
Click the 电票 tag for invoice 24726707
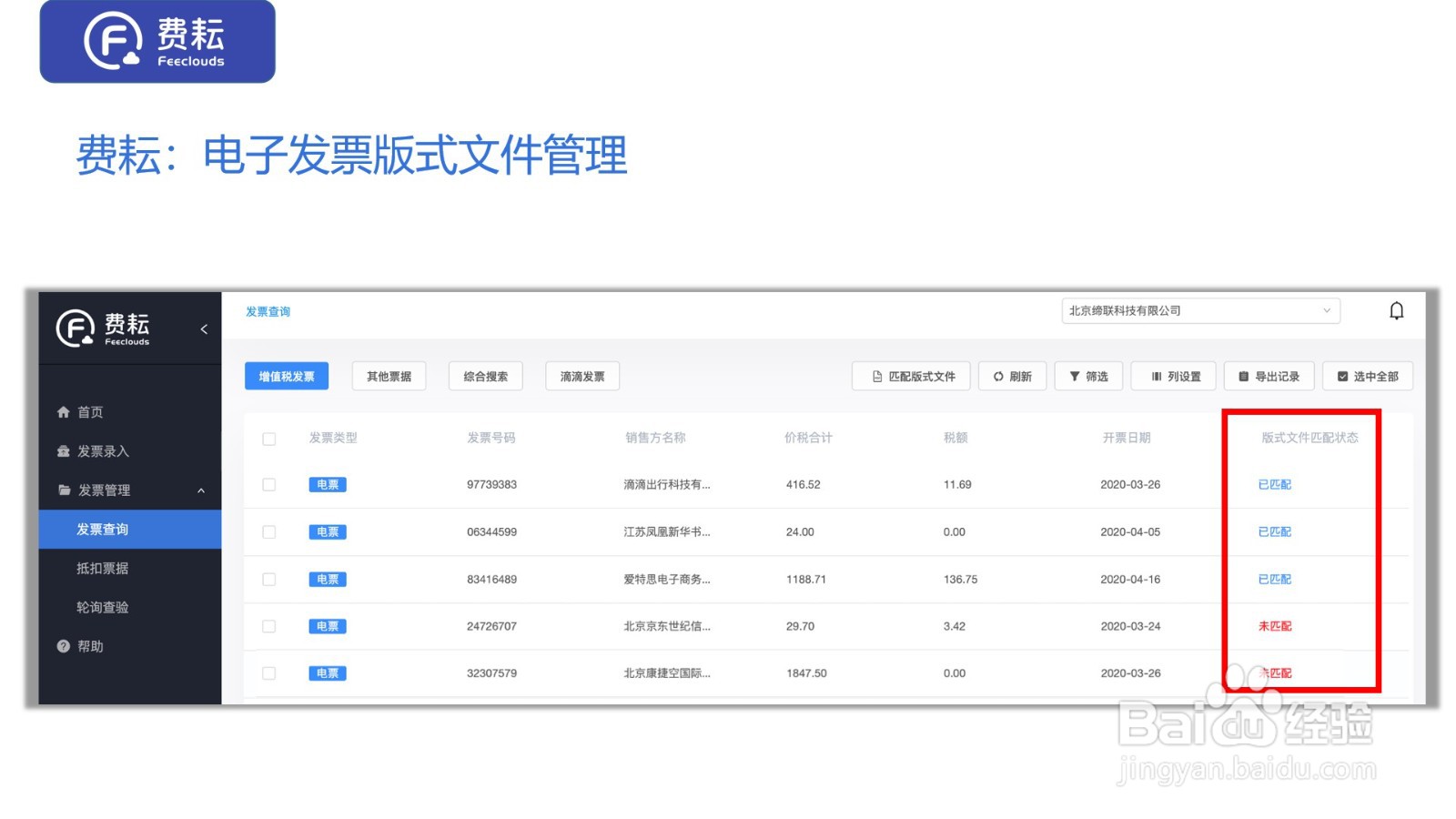pos(328,627)
